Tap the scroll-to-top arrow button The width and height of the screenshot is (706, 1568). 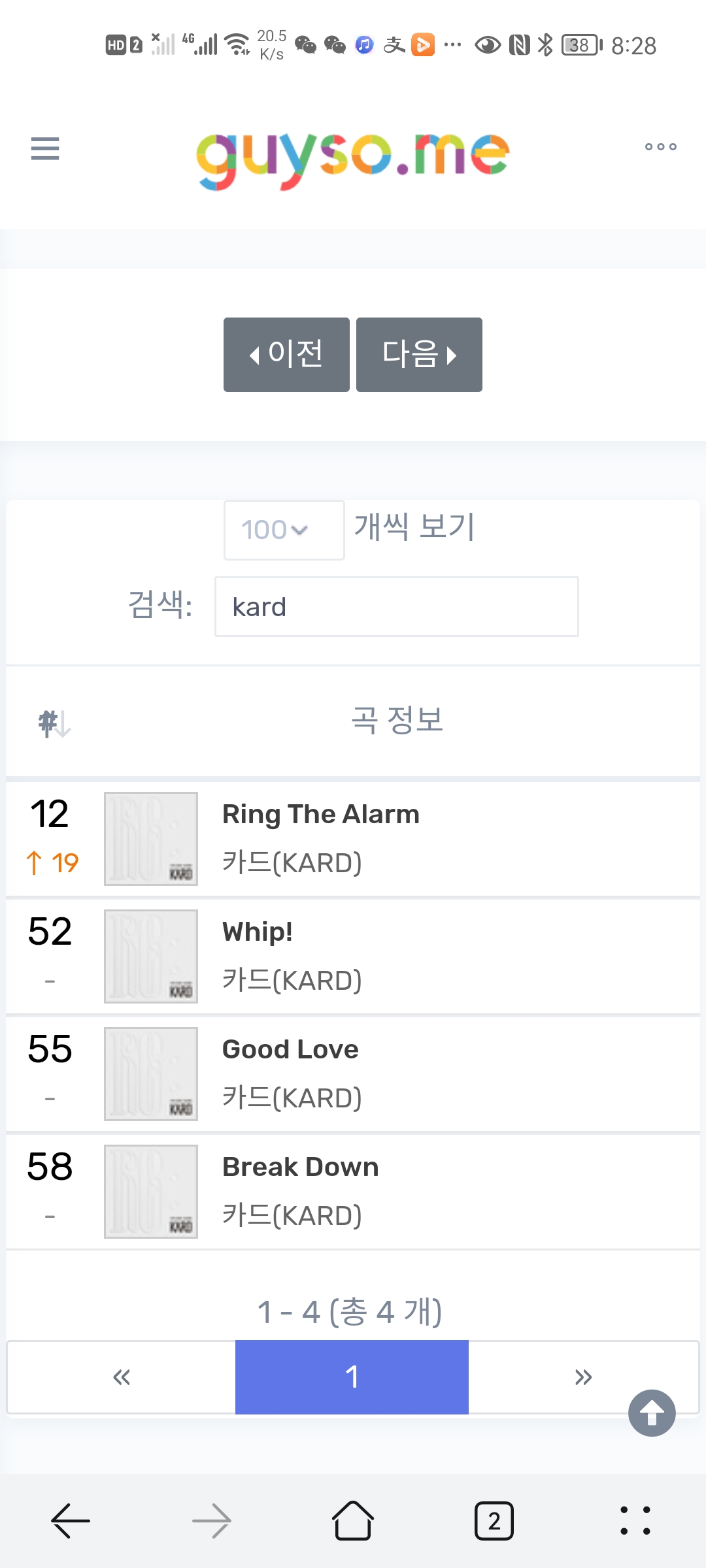tap(652, 1413)
